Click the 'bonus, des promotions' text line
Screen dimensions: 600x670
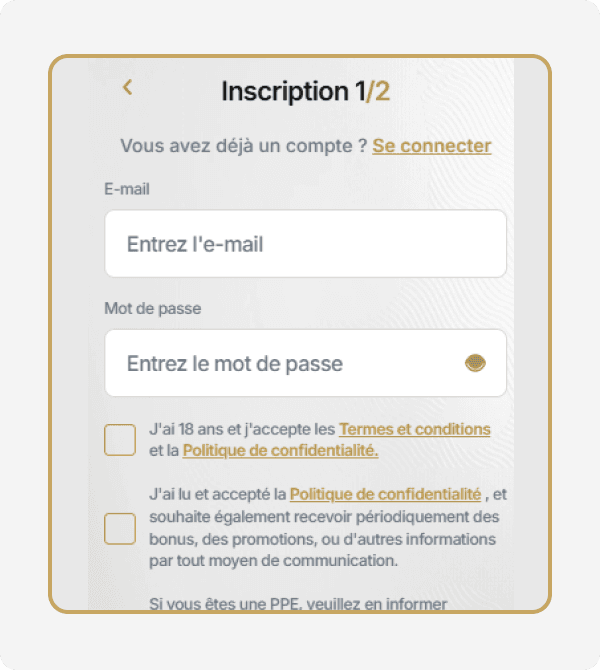pos(322,539)
